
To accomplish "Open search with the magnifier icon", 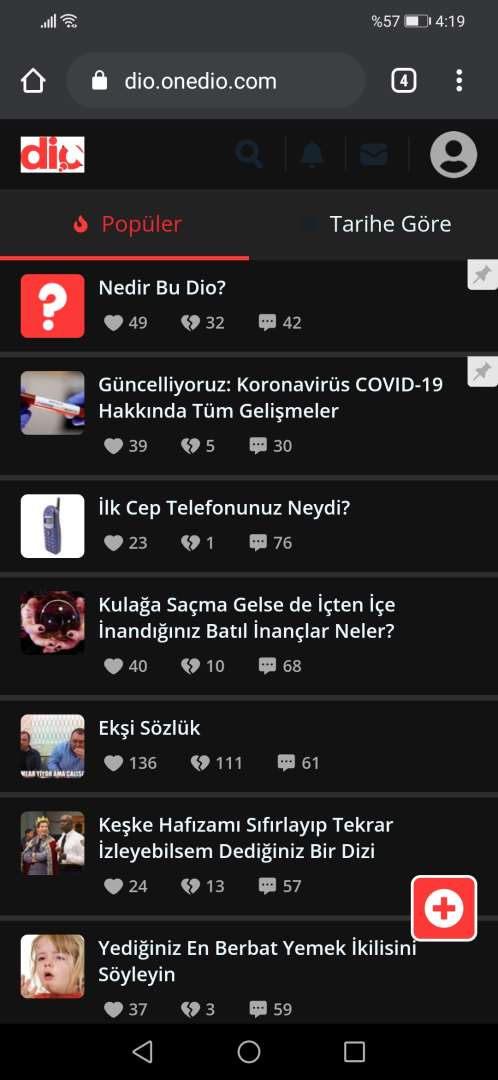I will tap(249, 154).
